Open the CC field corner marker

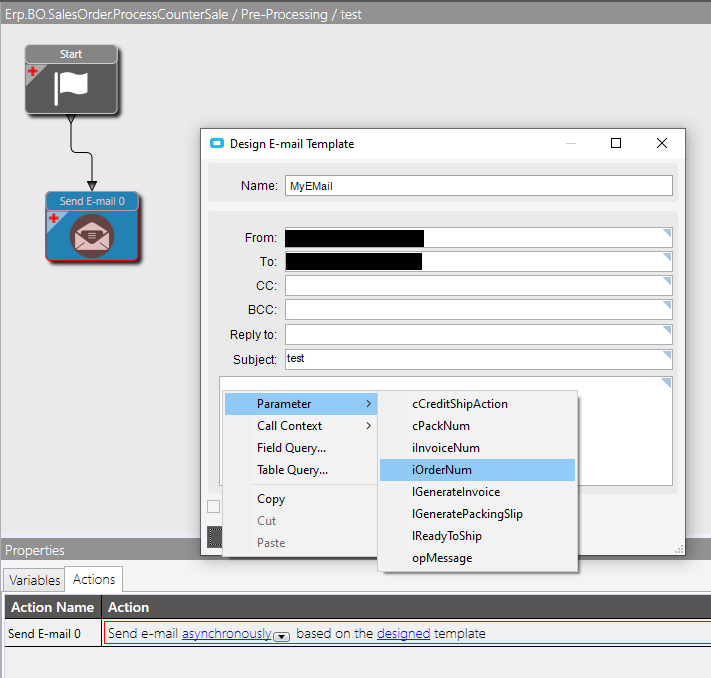pos(667,280)
